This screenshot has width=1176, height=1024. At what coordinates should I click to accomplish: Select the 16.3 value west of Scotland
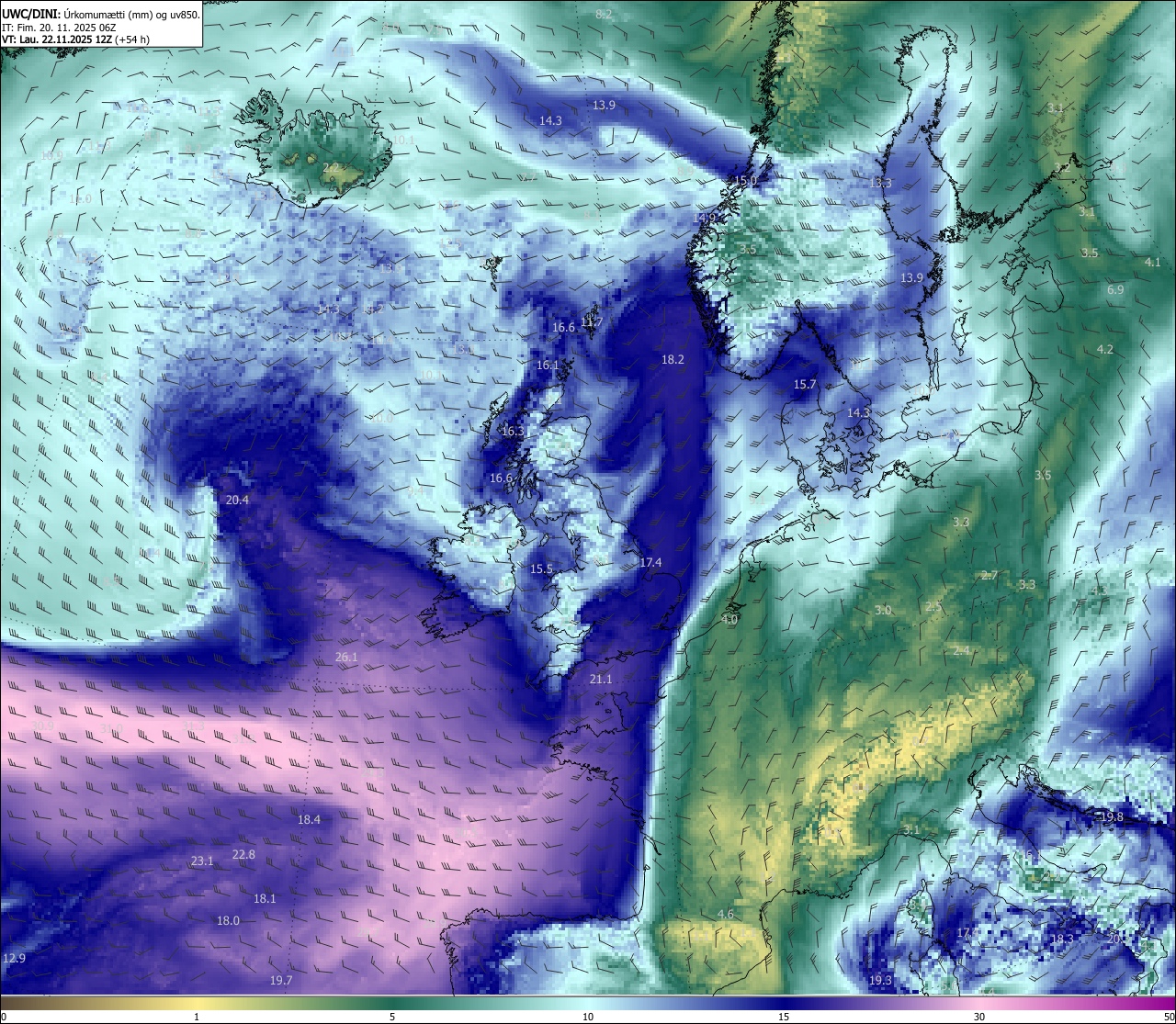point(513,431)
